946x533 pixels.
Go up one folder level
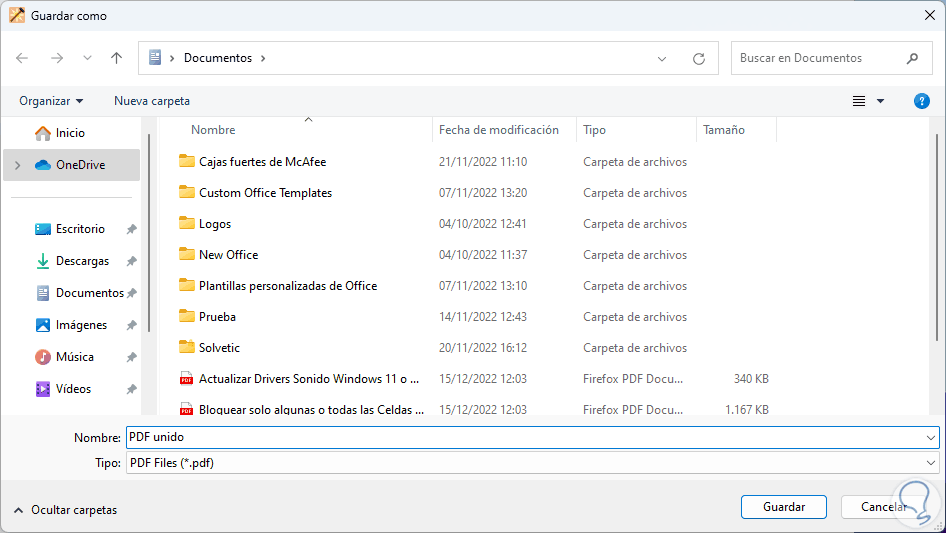pyautogui.click(x=116, y=58)
